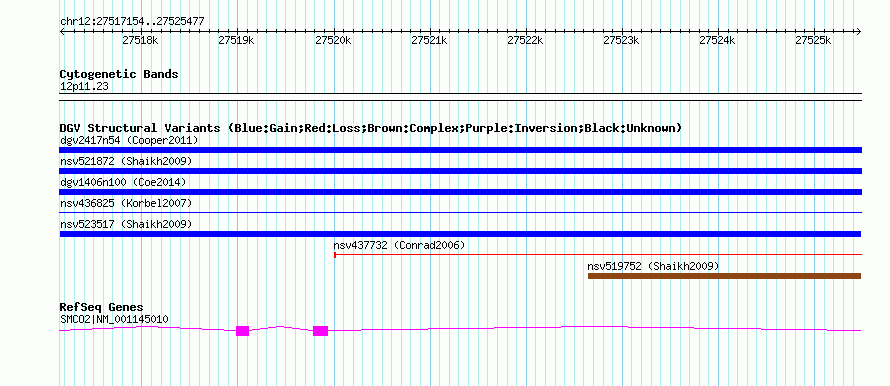Screen dimensions: 890x386
Task: Click the SMCO2|NM_001145010 gene label
Action: point(114,320)
